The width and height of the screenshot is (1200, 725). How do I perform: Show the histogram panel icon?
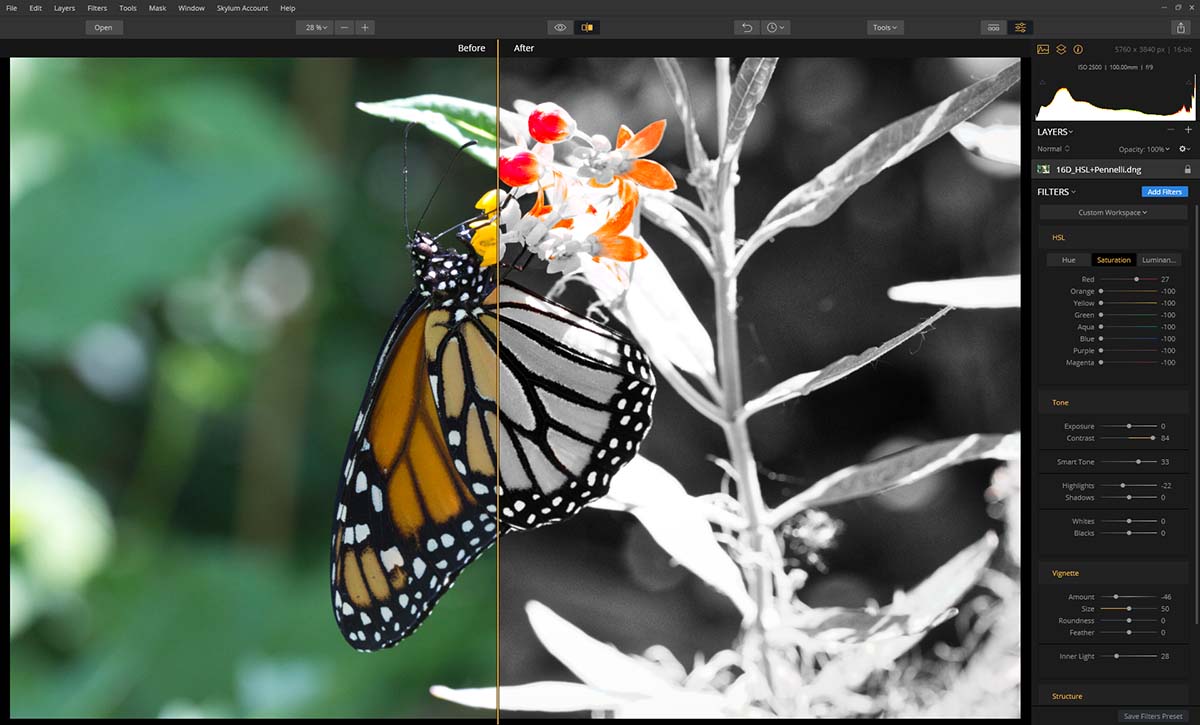pyautogui.click(x=1043, y=49)
